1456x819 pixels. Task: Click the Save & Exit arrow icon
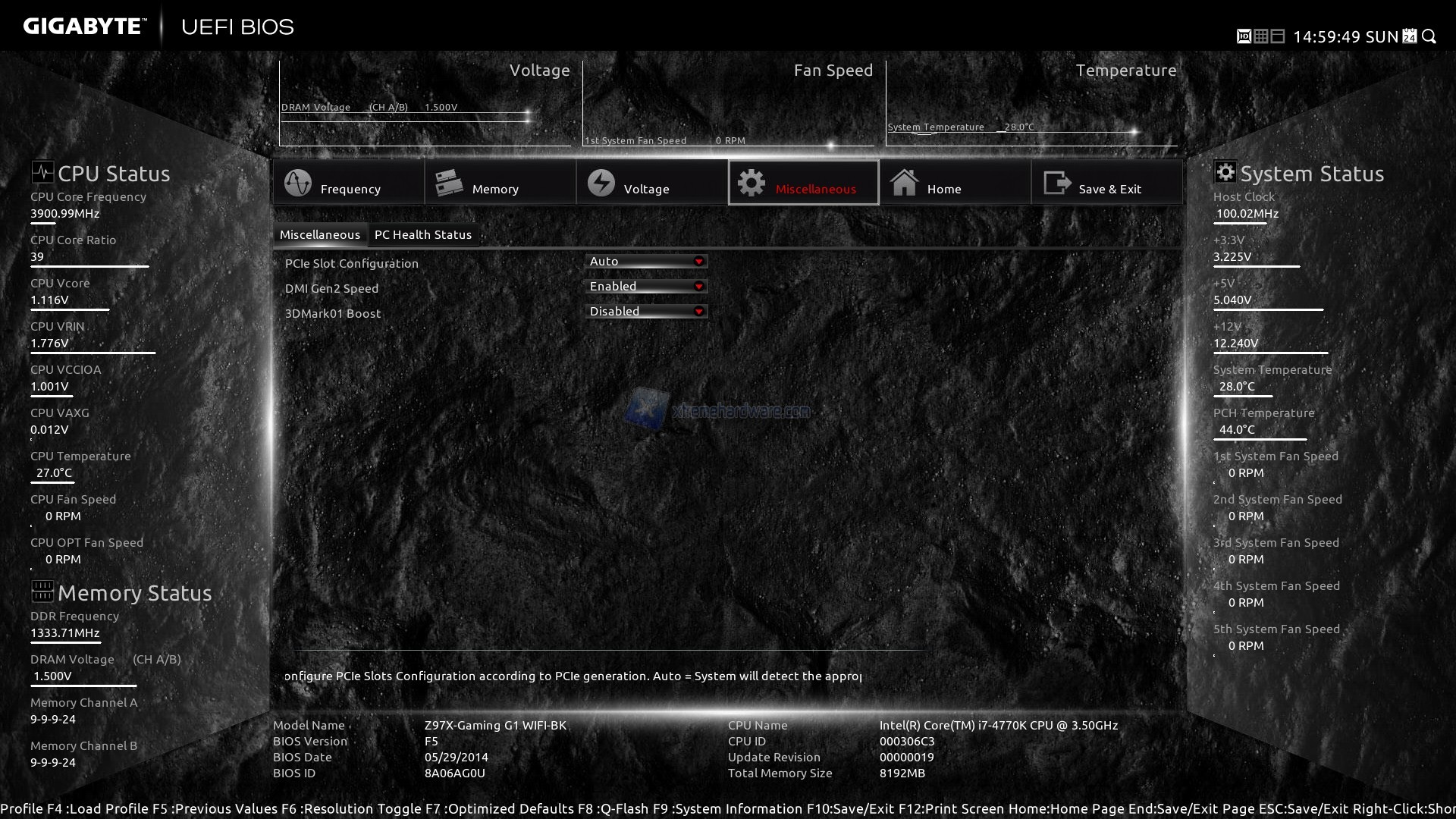pos(1056,183)
